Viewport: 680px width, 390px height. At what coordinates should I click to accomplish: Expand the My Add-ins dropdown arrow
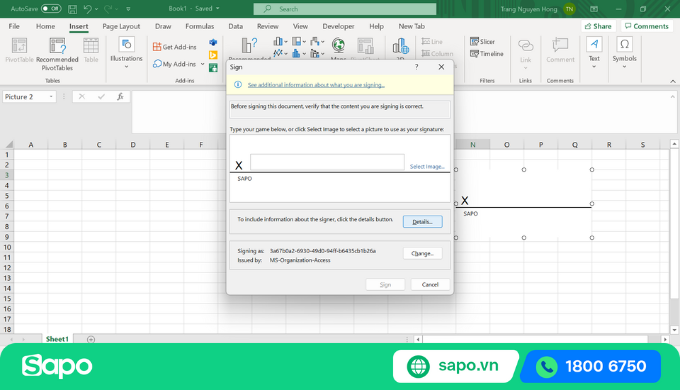coord(202,64)
